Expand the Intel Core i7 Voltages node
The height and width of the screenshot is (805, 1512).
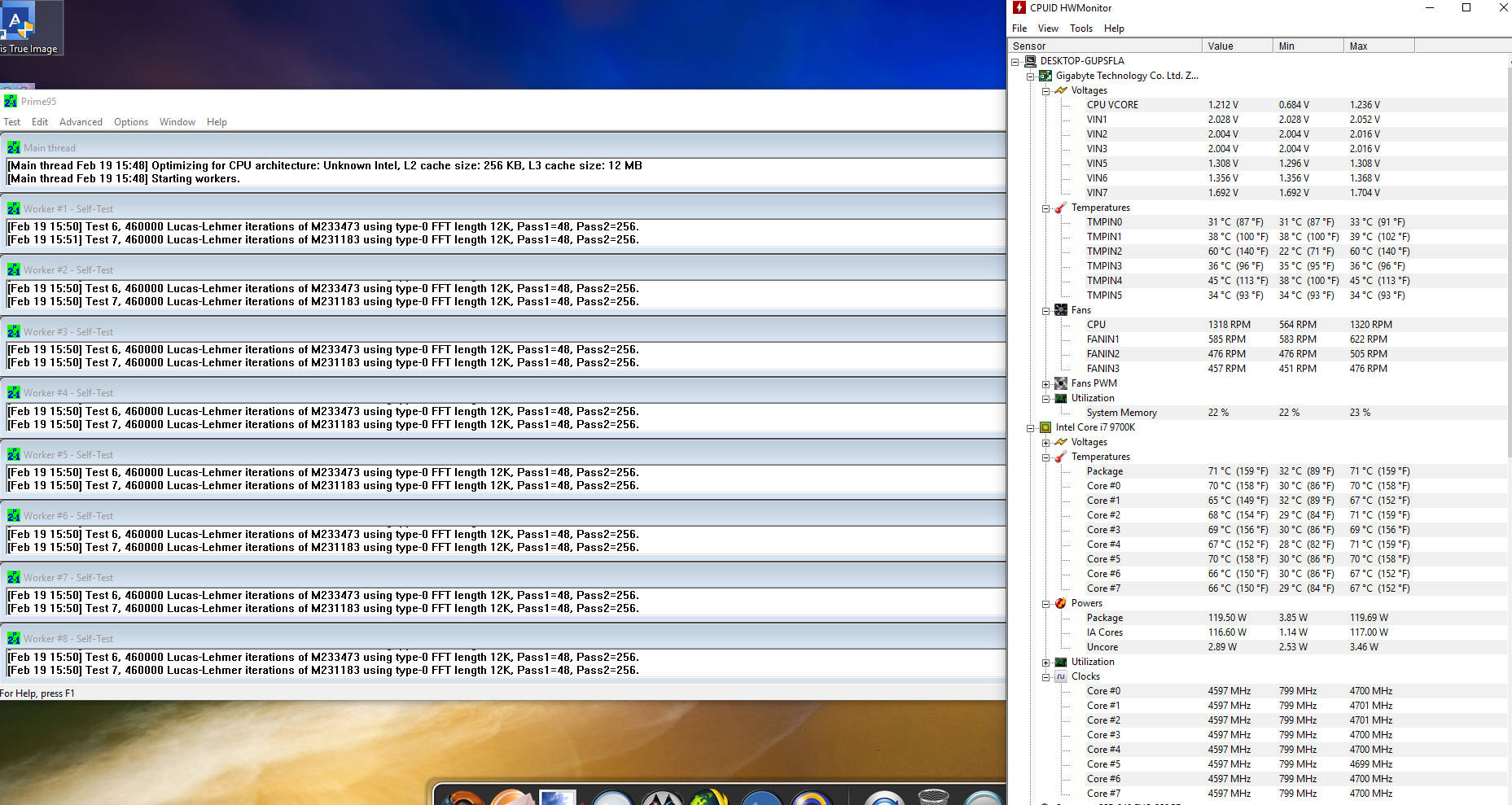tap(1046, 443)
